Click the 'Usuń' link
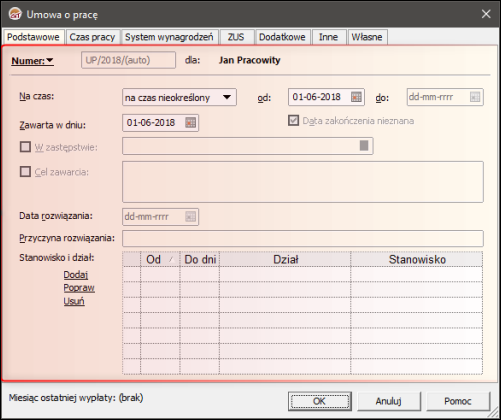The width and height of the screenshot is (501, 420). [x=74, y=301]
